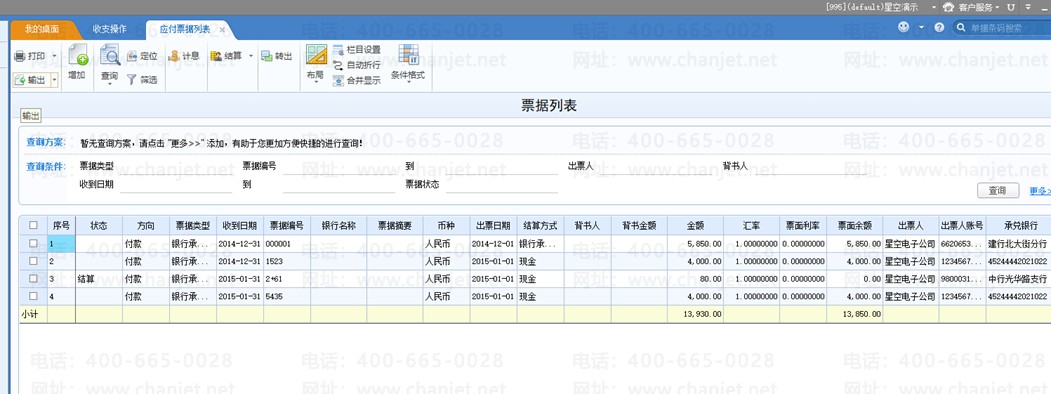Toggle the select-all header checkbox
Viewport: 1051px width, 394px height.
pyautogui.click(x=34, y=226)
